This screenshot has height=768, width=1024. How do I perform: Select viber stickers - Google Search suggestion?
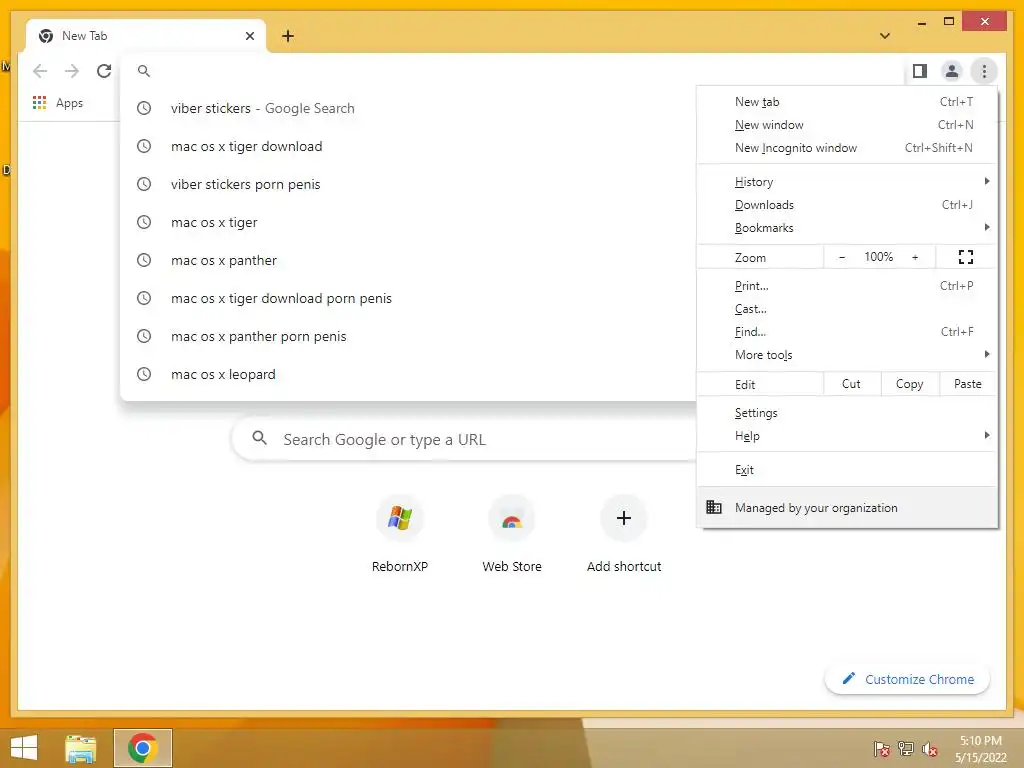coord(408,108)
